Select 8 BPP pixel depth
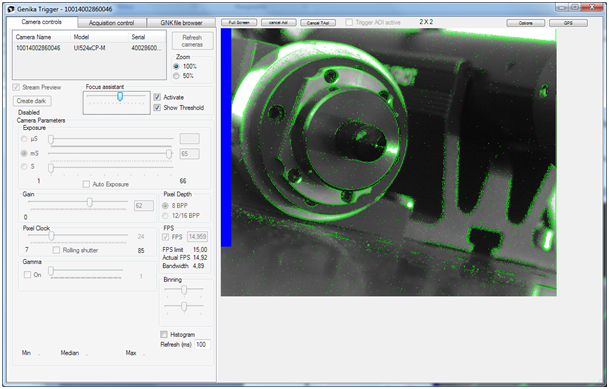This screenshot has width=609, height=389. 165,205
